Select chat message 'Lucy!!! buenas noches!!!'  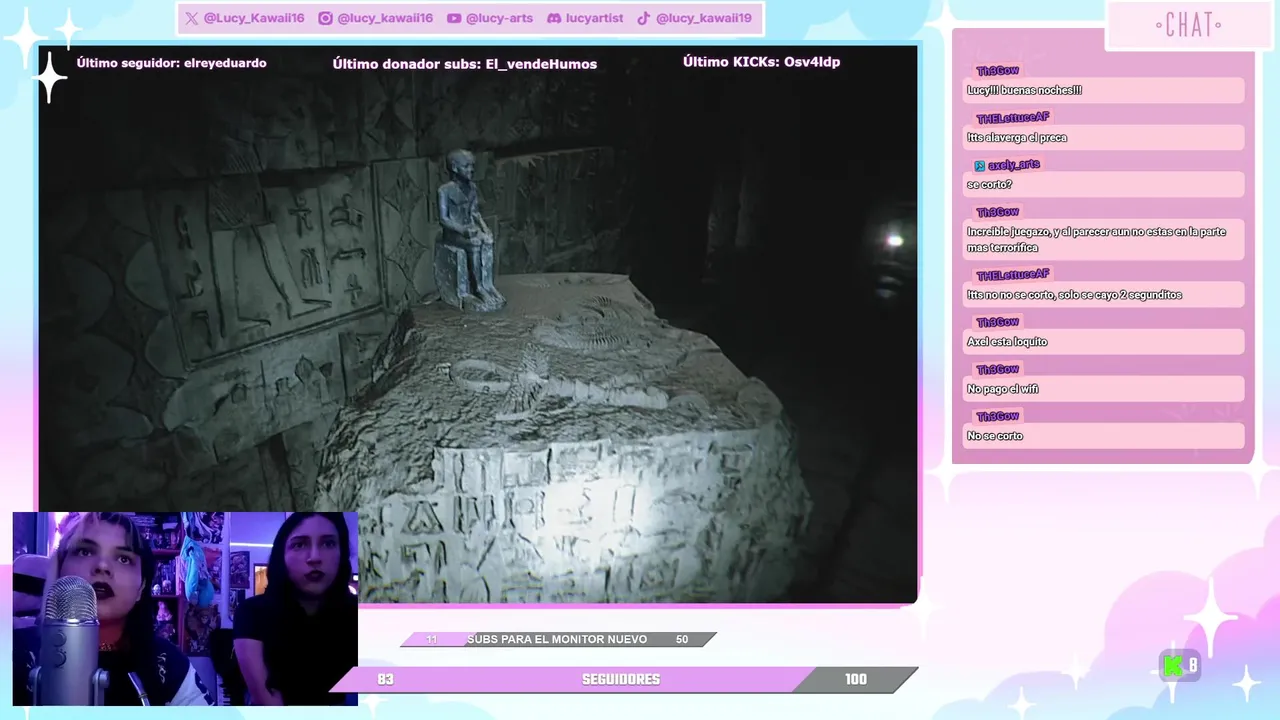(1104, 90)
